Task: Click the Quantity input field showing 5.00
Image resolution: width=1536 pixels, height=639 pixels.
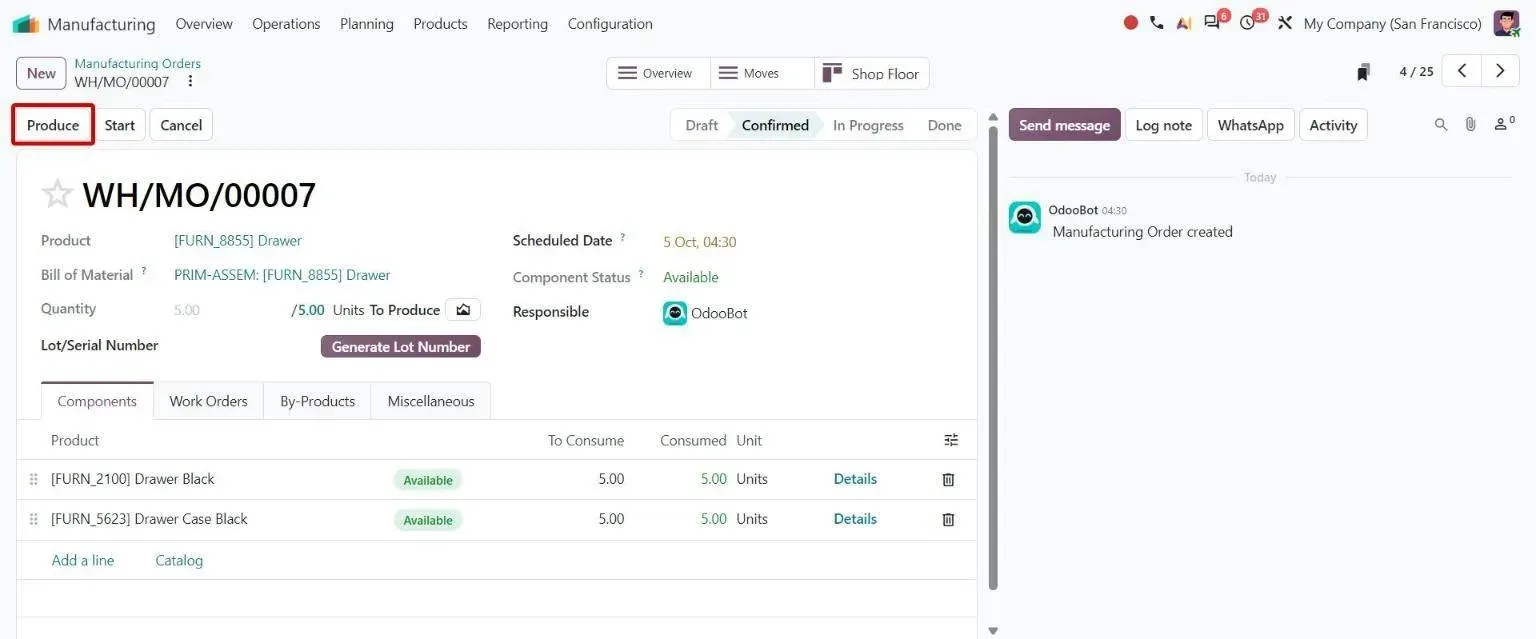Action: point(230,310)
